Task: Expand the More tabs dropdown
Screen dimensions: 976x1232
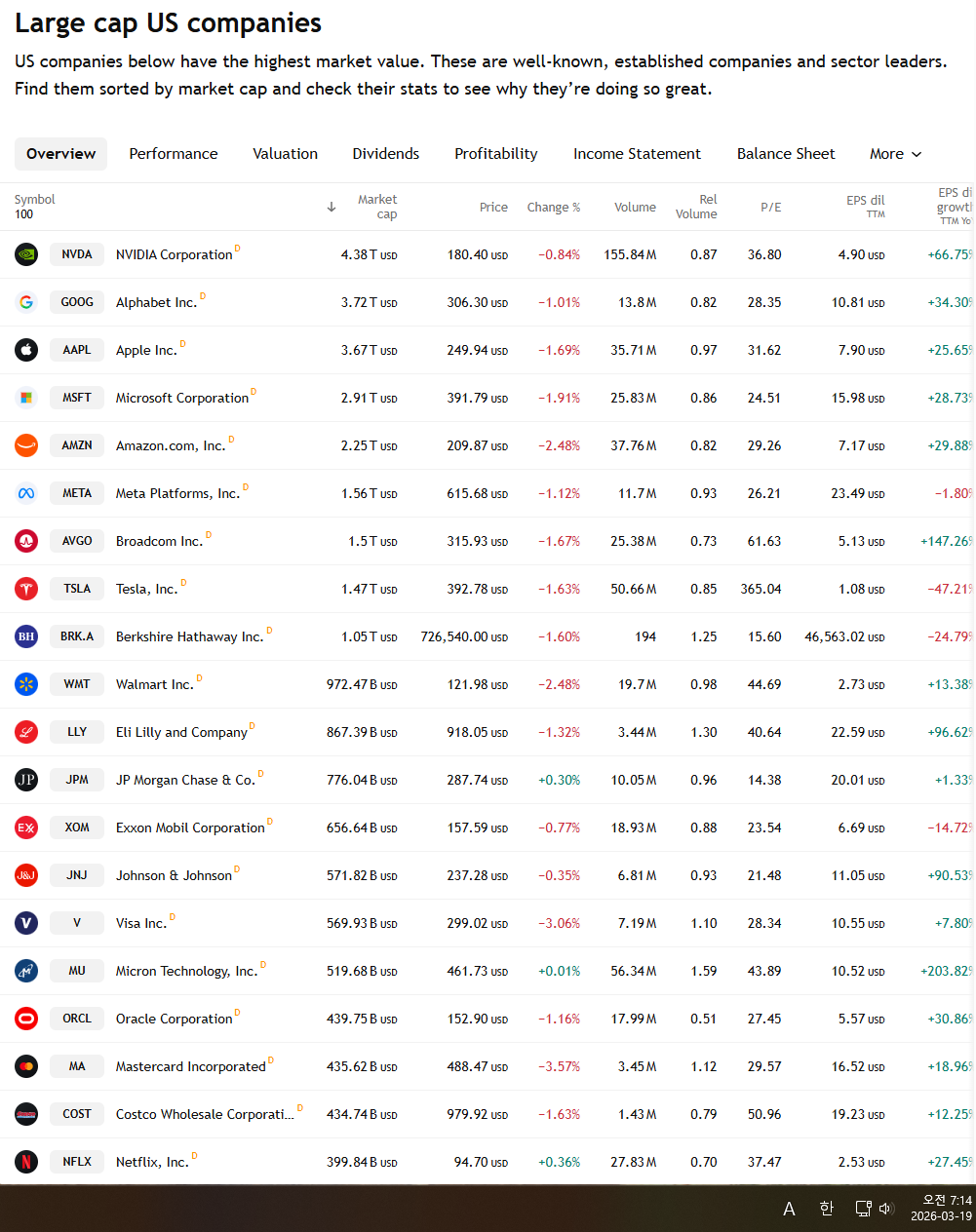Action: pyautogui.click(x=895, y=154)
